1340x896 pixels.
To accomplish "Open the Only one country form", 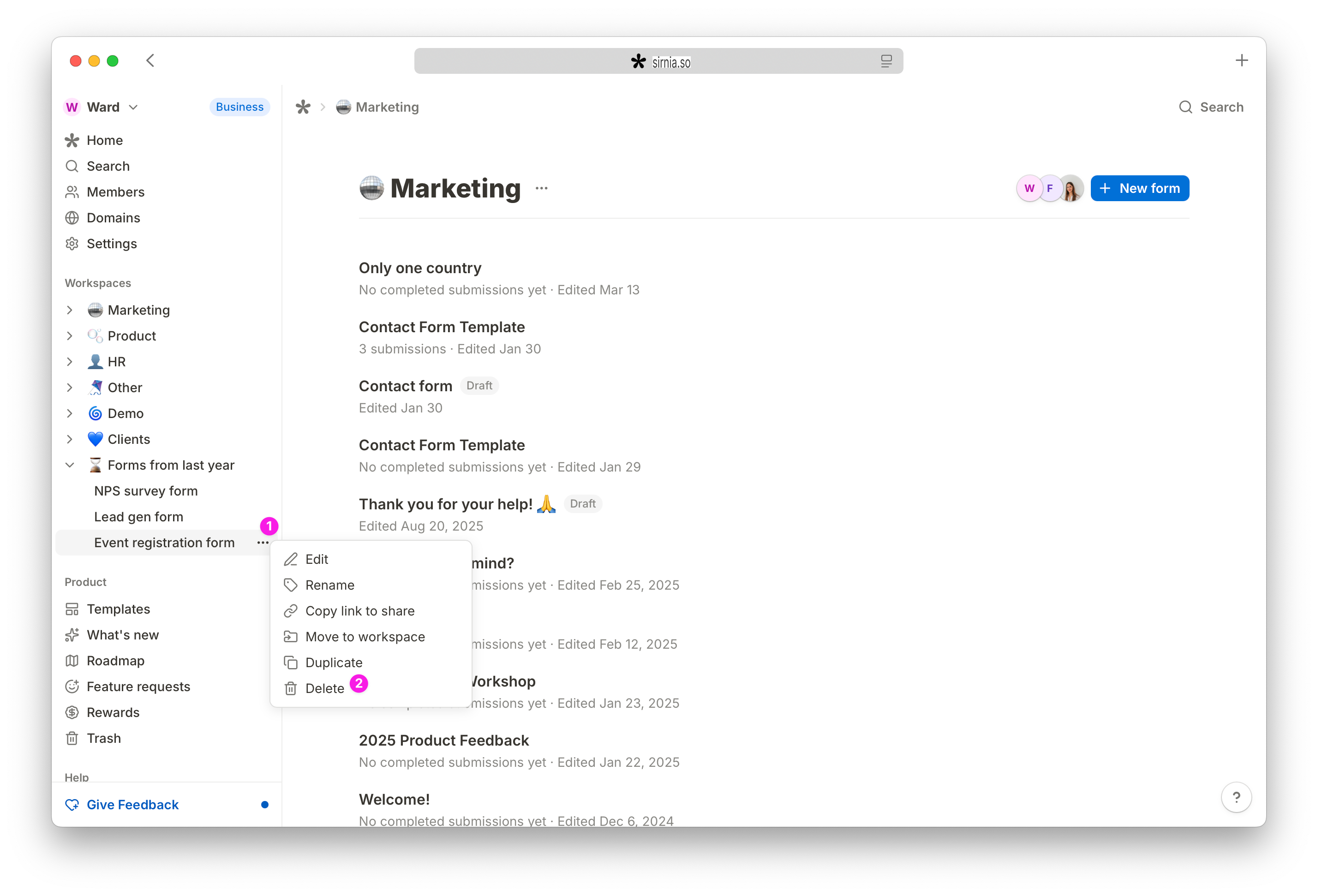I will [x=420, y=268].
